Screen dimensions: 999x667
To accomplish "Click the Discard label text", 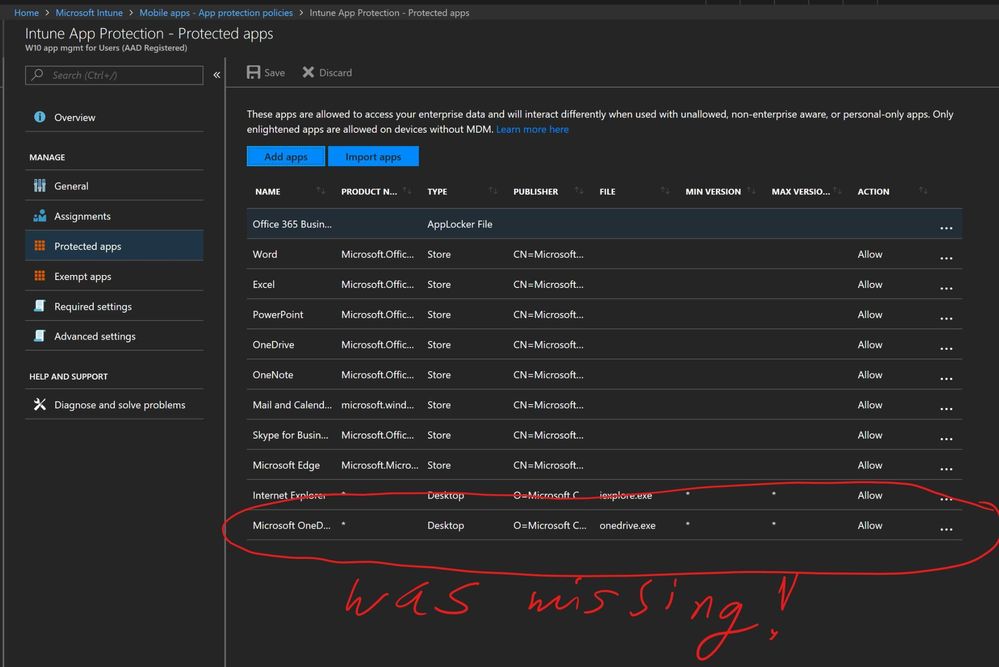I will coord(335,73).
